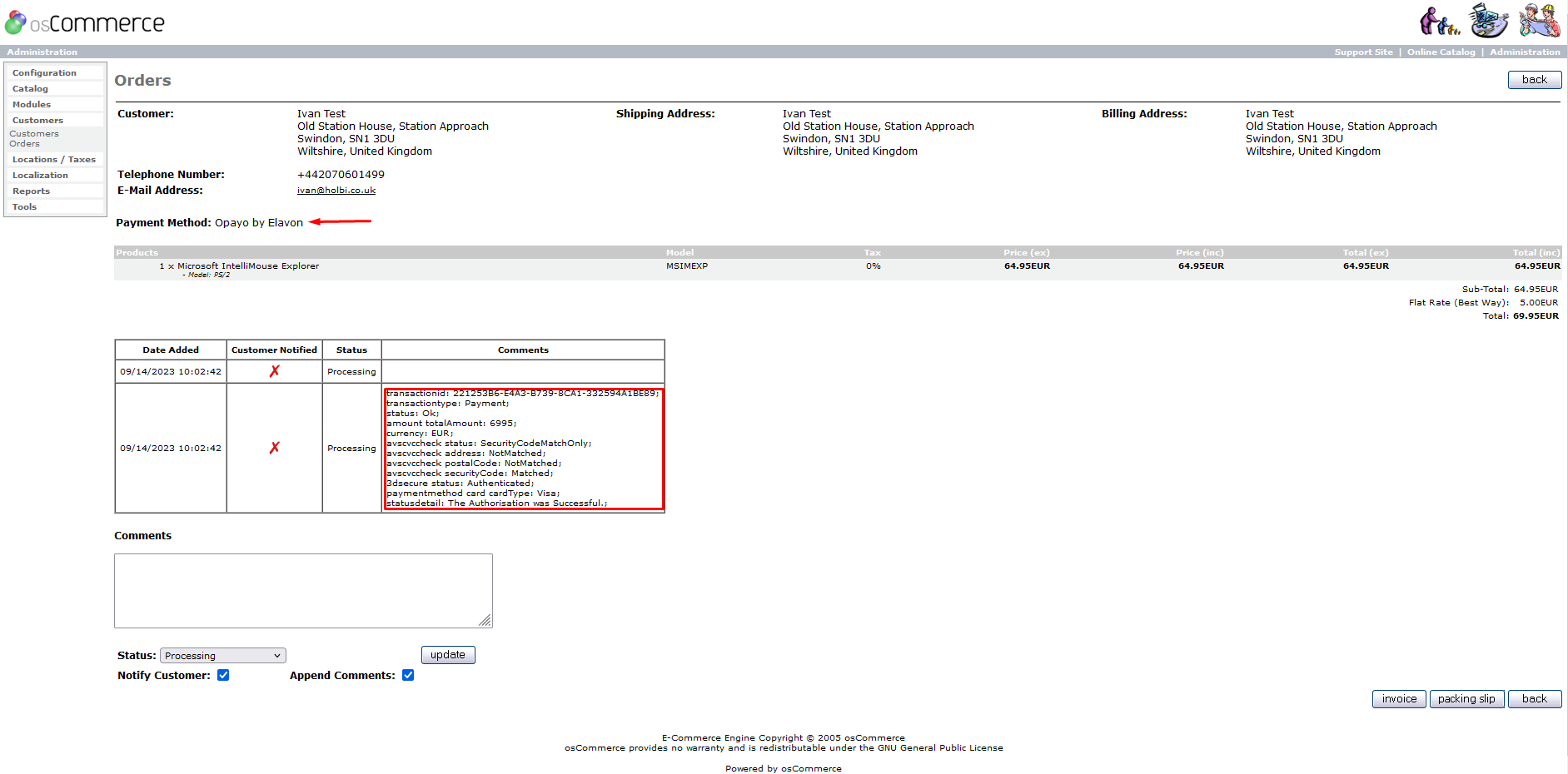Click the Orders page heading
The width and height of the screenshot is (1568, 774).
[142, 81]
